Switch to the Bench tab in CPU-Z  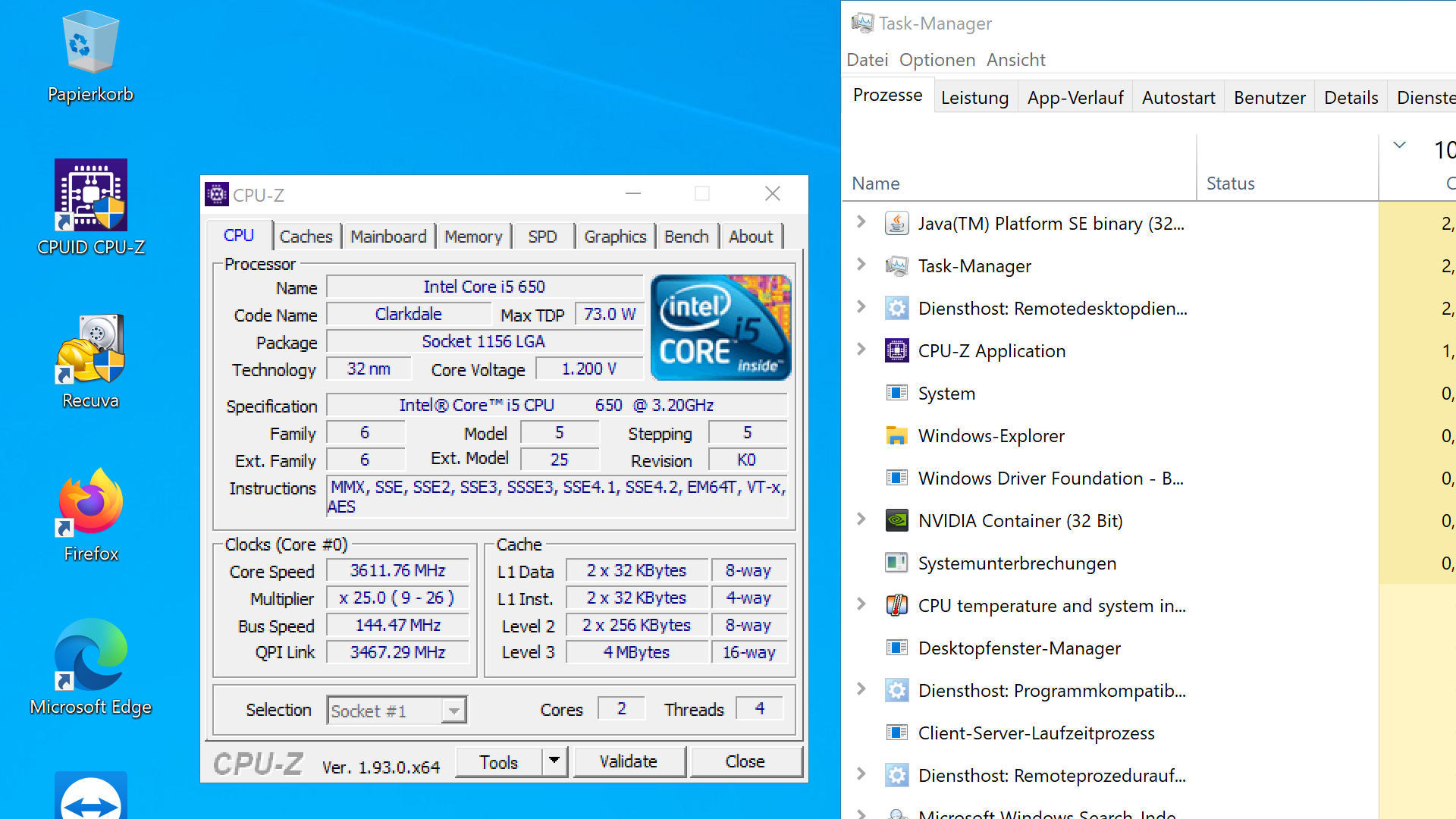tap(686, 237)
